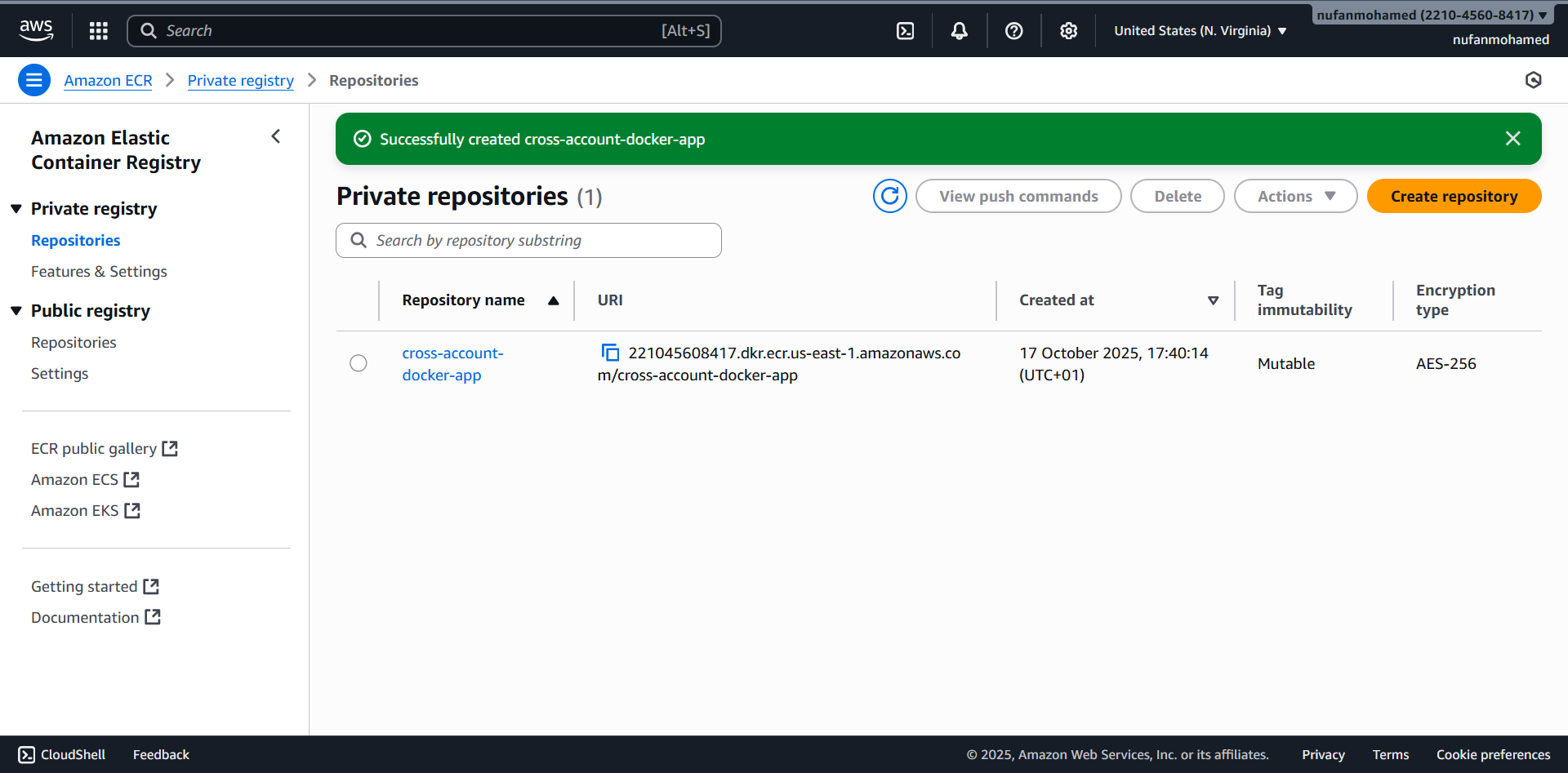Open the AWS console home logo
Viewport: 1568px width, 773px height.
[36, 30]
